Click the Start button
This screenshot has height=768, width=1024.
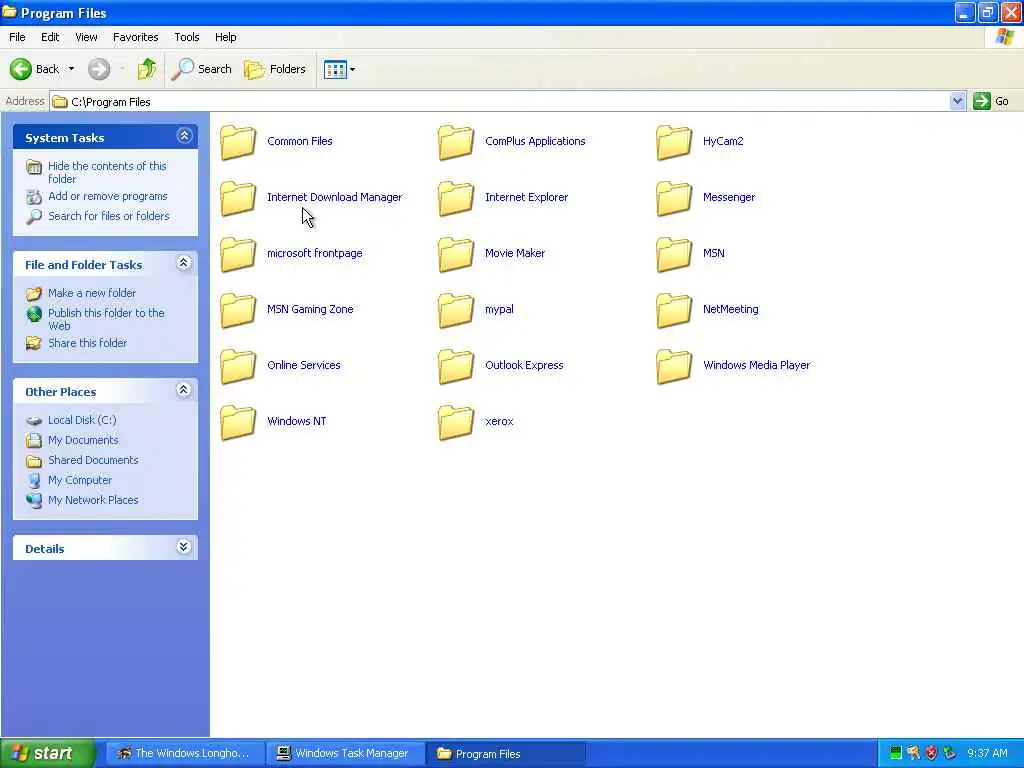47,753
